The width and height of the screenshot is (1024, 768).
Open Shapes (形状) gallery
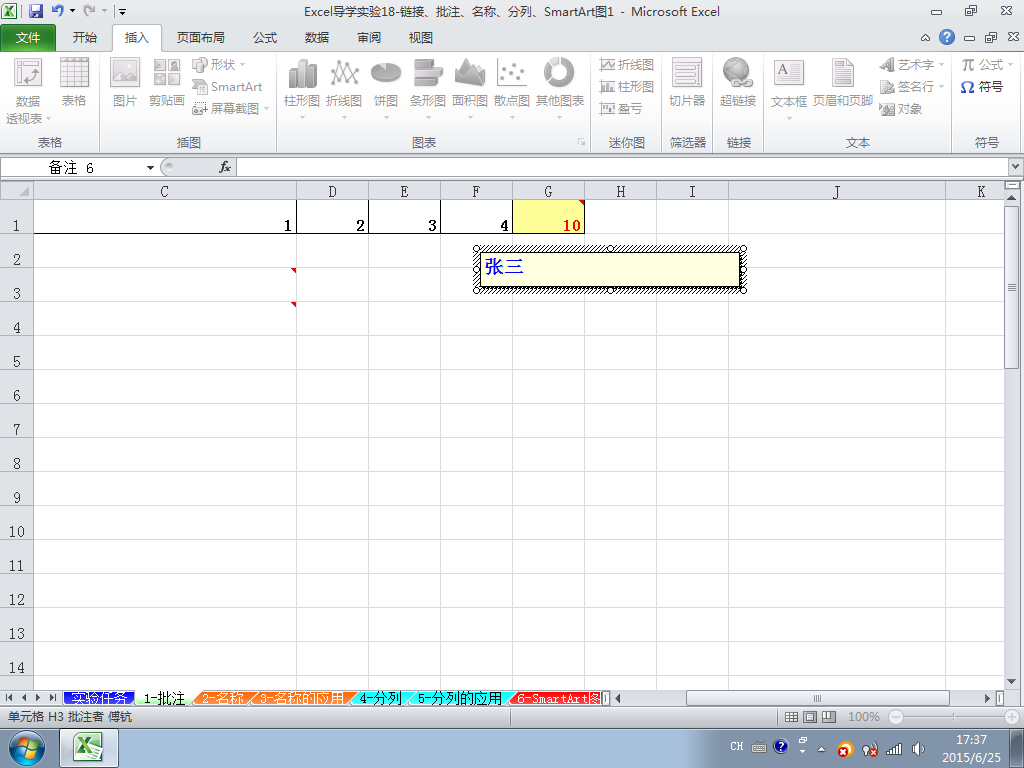click(x=219, y=65)
